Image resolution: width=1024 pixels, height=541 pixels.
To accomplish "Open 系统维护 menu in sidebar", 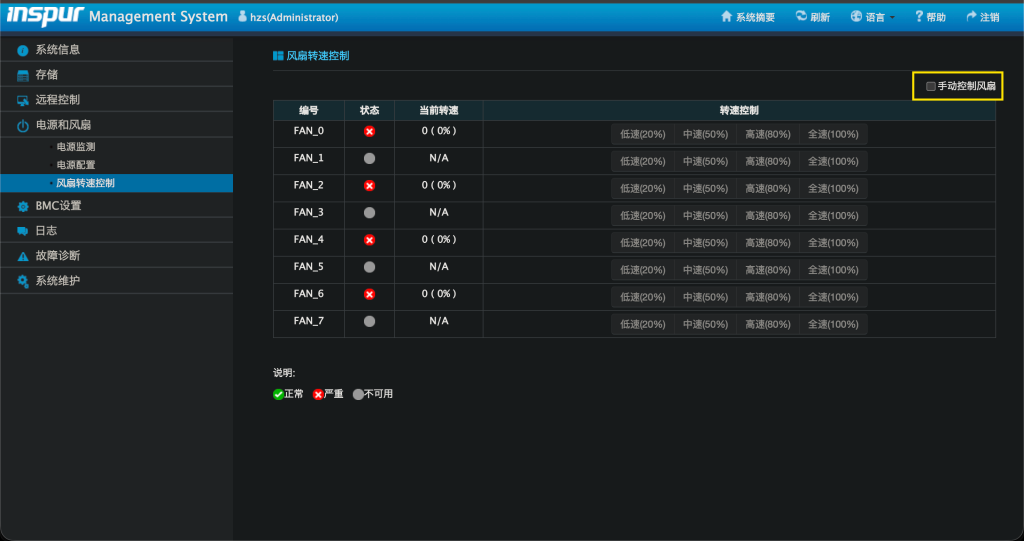I will (x=117, y=280).
